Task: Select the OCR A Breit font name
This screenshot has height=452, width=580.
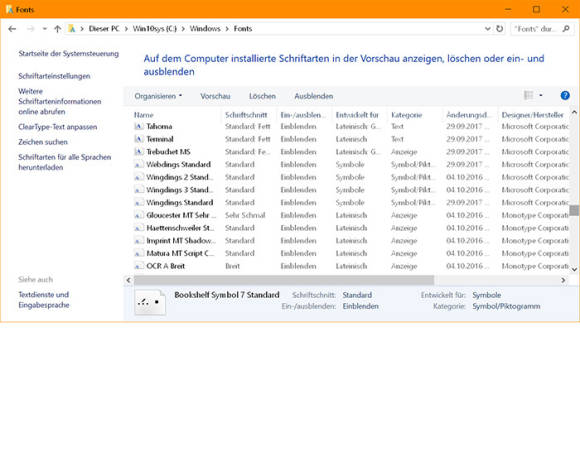Action: click(x=166, y=266)
